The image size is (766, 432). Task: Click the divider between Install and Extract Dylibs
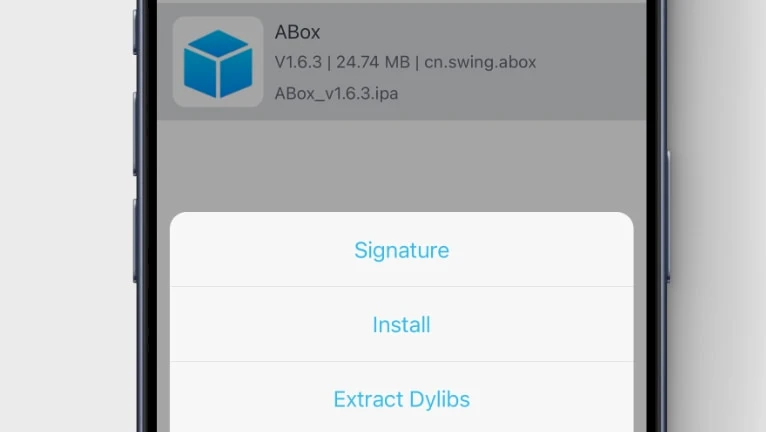click(402, 362)
